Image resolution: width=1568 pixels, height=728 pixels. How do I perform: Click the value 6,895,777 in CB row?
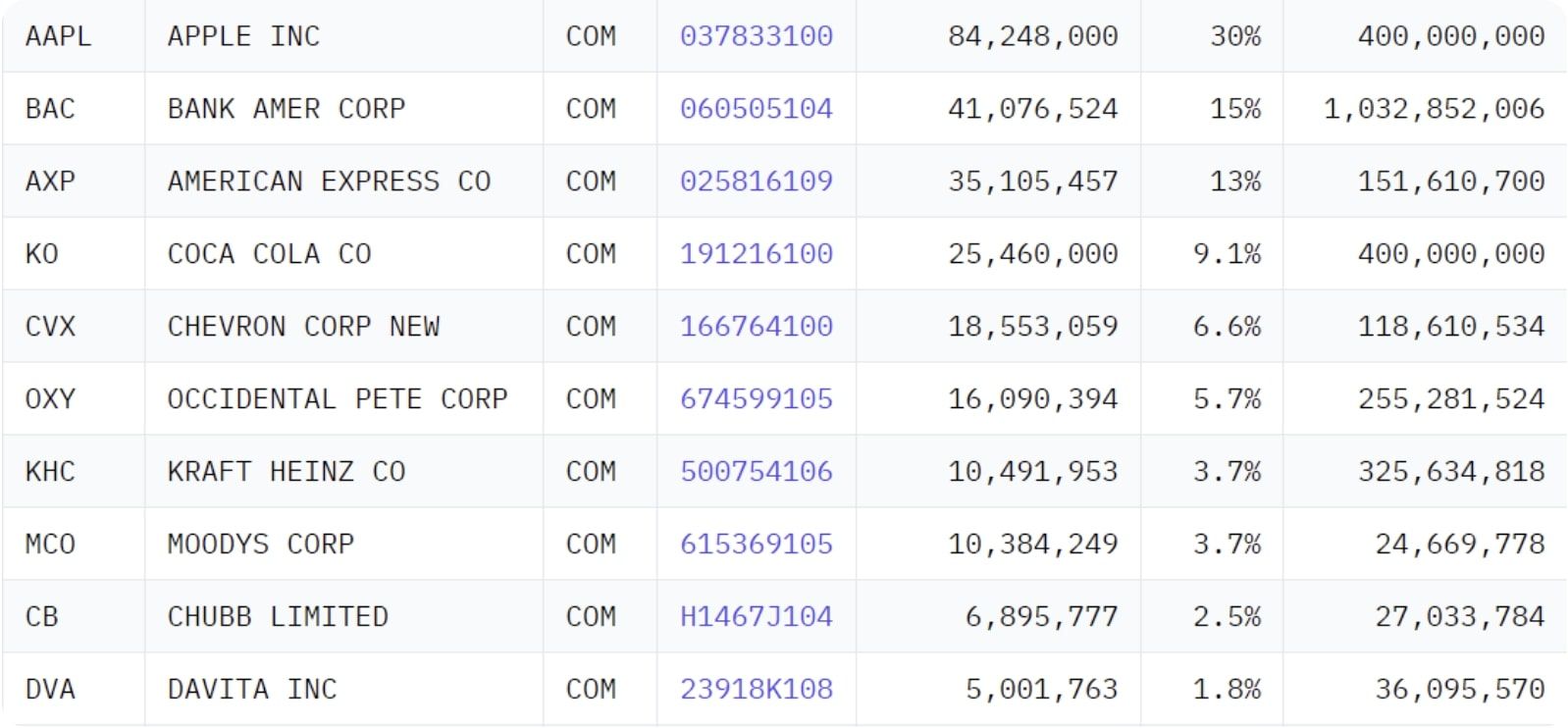(x=1042, y=617)
